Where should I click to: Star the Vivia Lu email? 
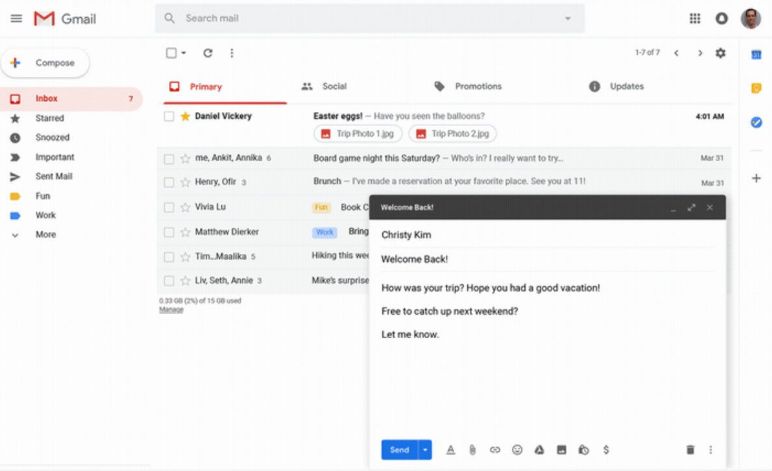(x=185, y=207)
